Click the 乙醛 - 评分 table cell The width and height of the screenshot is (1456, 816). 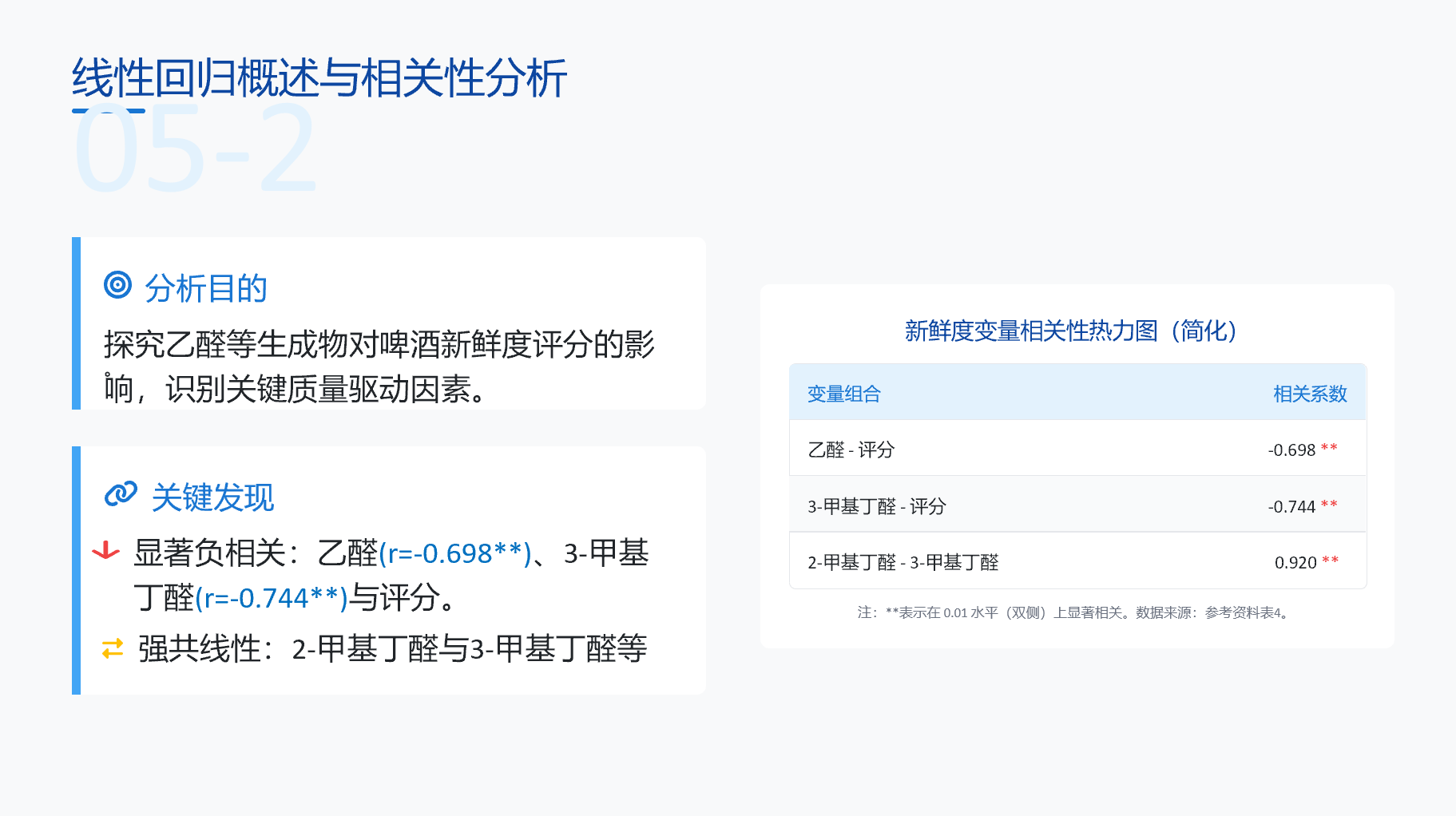pyautogui.click(x=851, y=450)
